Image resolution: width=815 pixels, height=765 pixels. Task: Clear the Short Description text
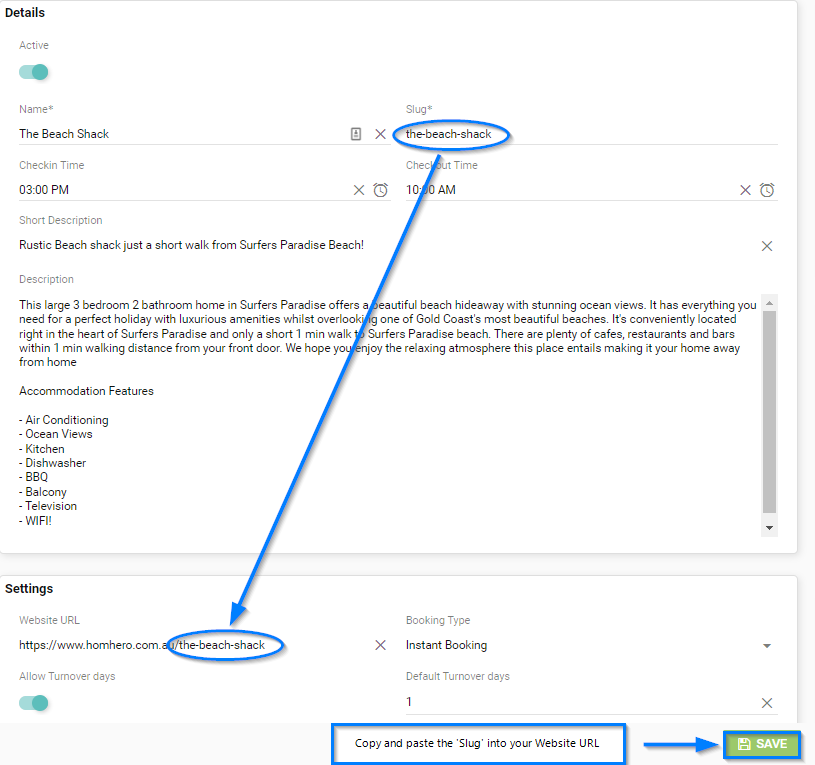point(767,246)
